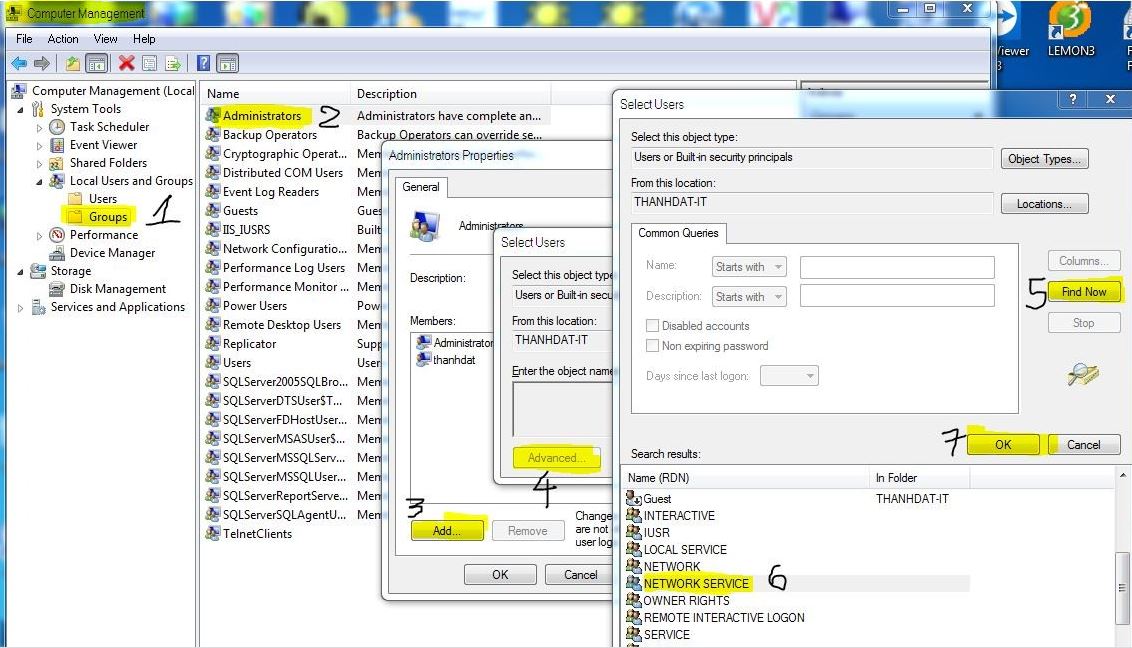Click the Device Manager icon in tree
Image resolution: width=1132 pixels, height=648 pixels.
[x=57, y=253]
